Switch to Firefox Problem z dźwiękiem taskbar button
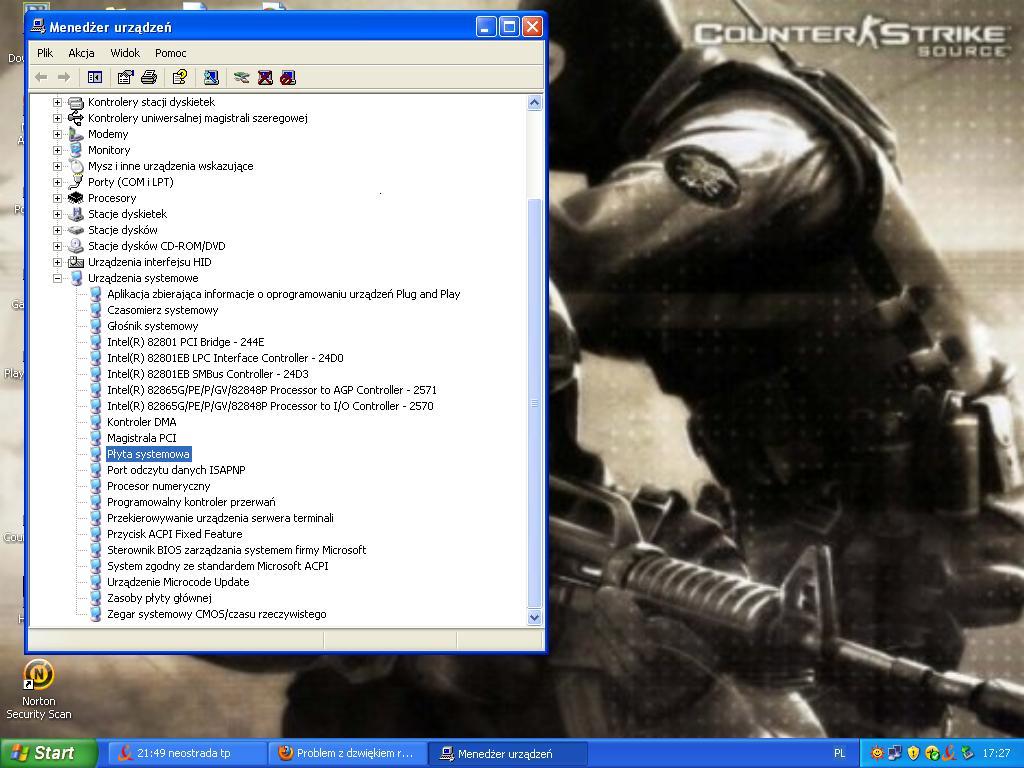The width and height of the screenshot is (1024, 768). pyautogui.click(x=346, y=753)
